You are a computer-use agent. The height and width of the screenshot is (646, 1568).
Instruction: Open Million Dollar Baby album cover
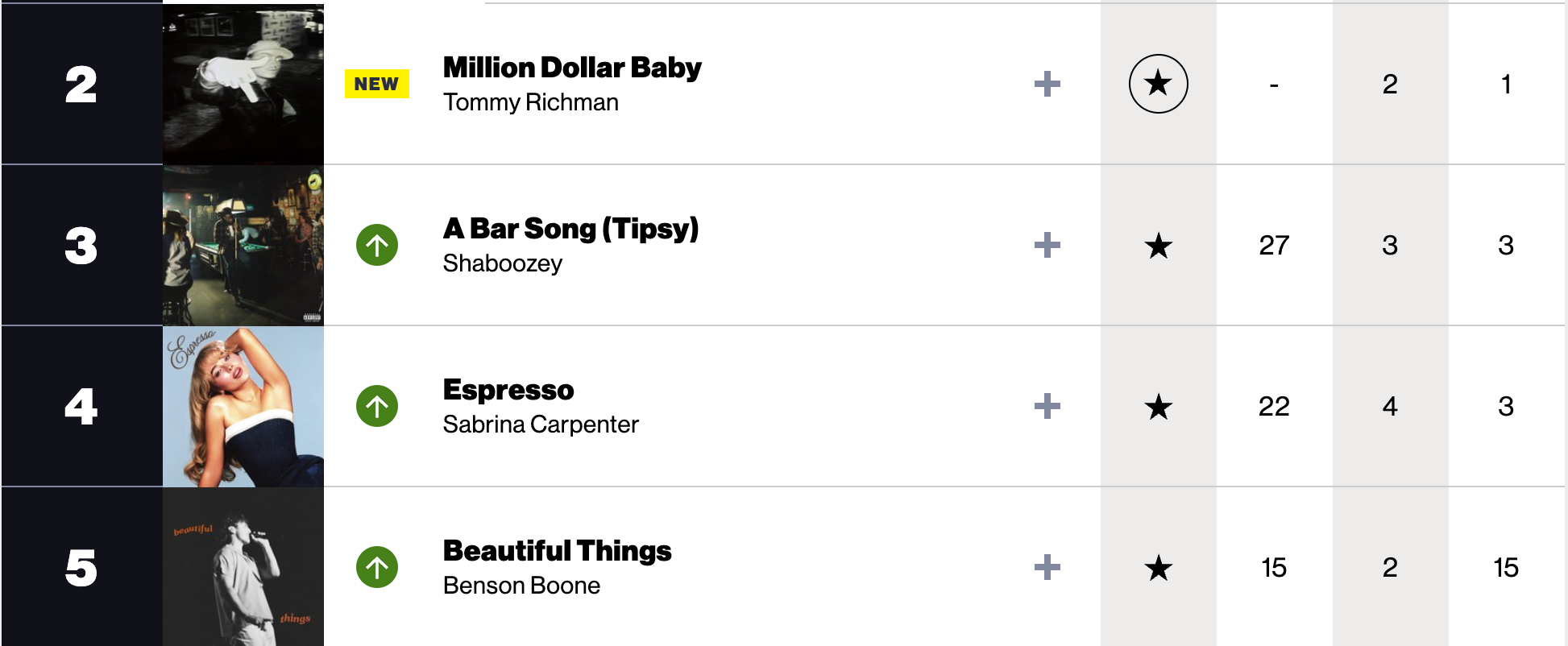pos(243,84)
